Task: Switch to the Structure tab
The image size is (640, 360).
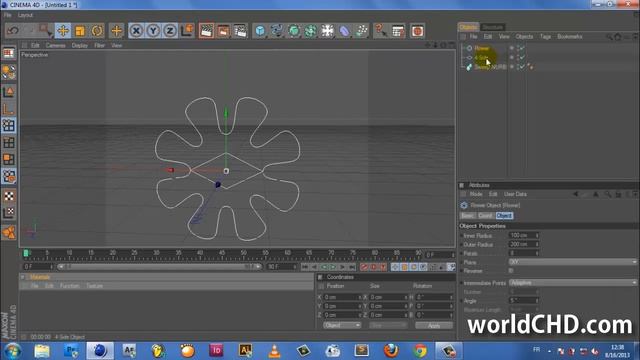Action: [492, 27]
